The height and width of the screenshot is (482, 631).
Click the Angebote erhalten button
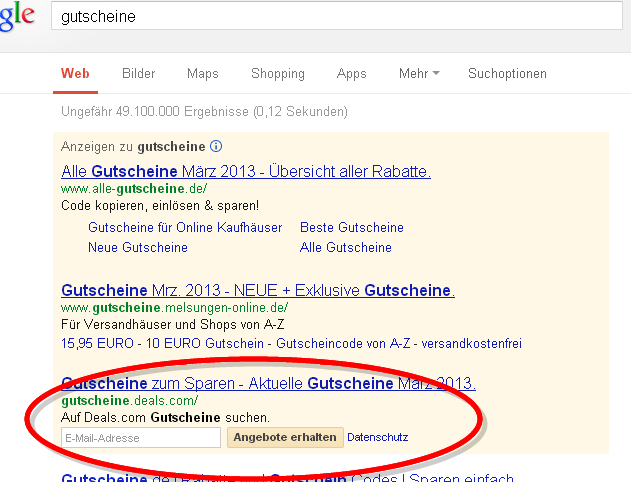coord(285,437)
